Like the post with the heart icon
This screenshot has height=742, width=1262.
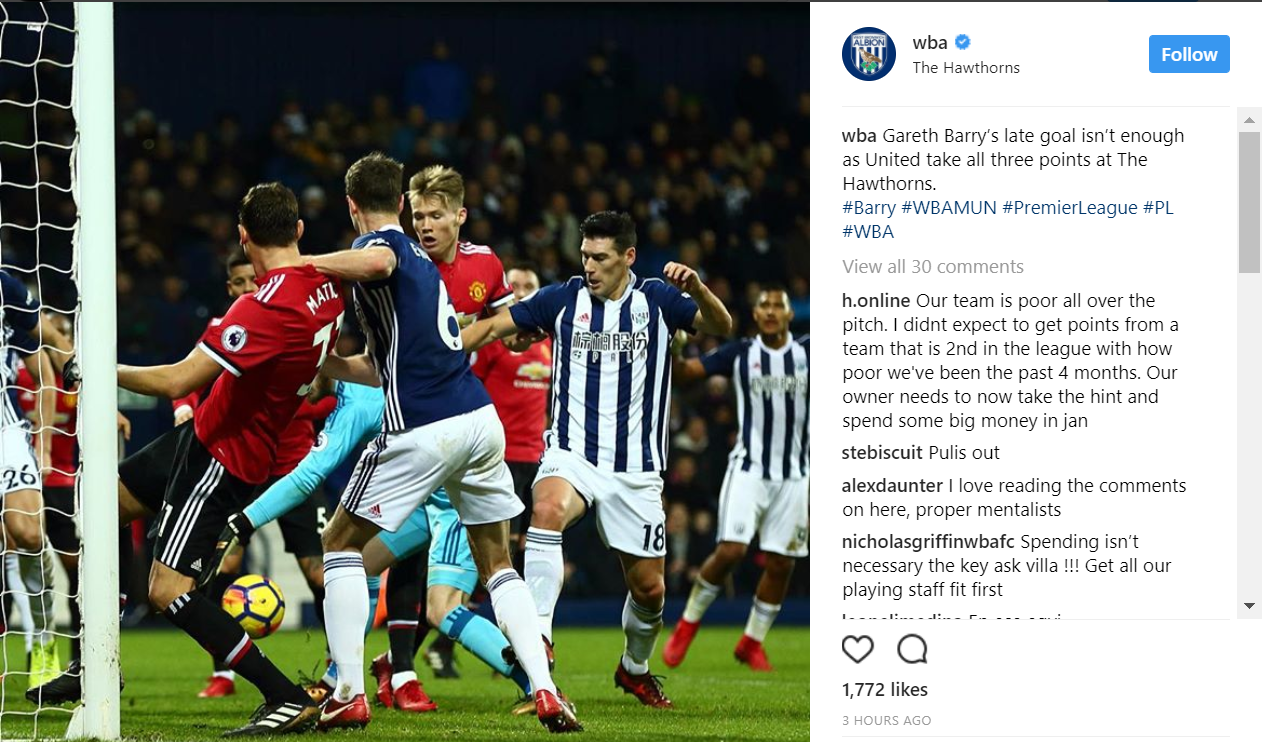coord(857,650)
